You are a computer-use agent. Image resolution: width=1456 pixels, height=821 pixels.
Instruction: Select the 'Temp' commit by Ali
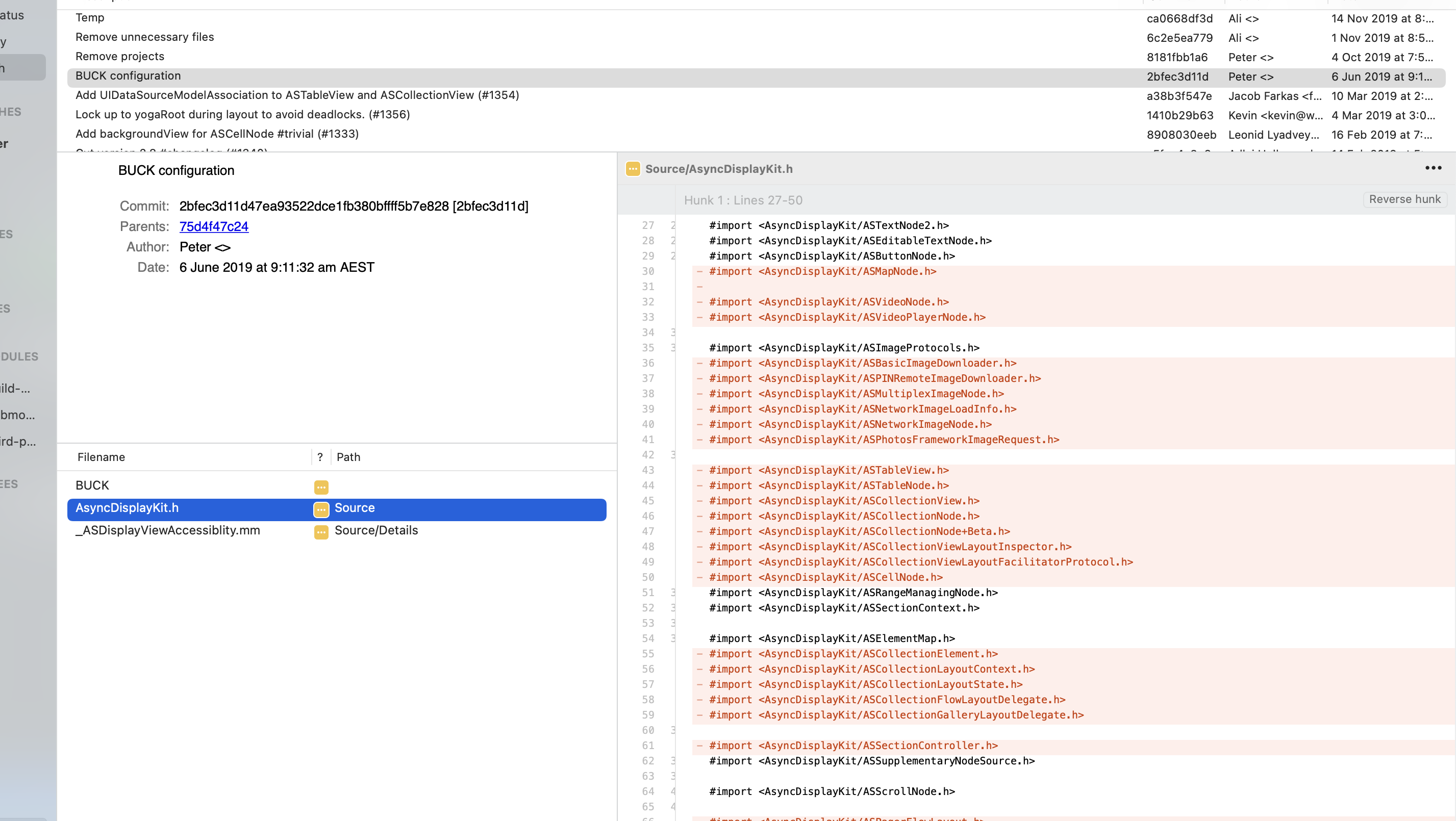tap(90, 18)
